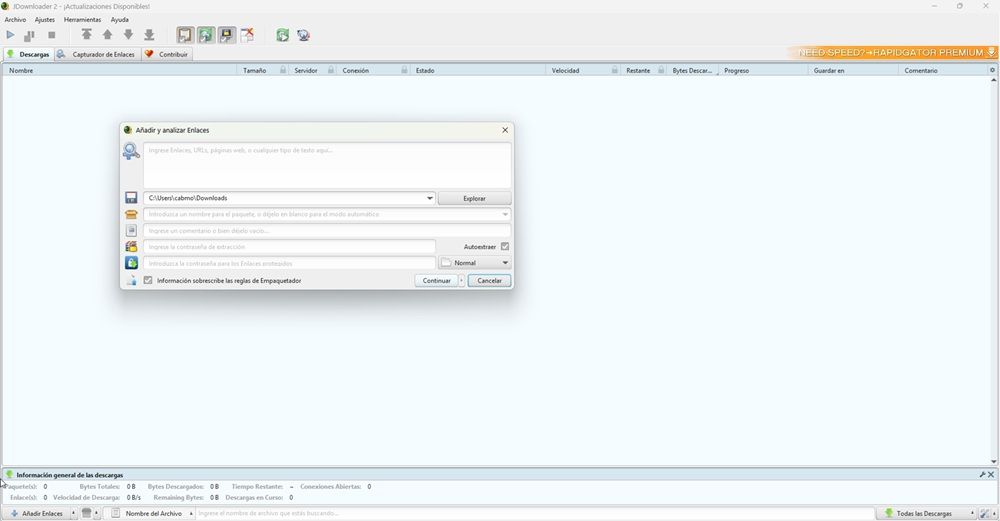
Task: Click the green update check icon
Action: tap(283, 35)
